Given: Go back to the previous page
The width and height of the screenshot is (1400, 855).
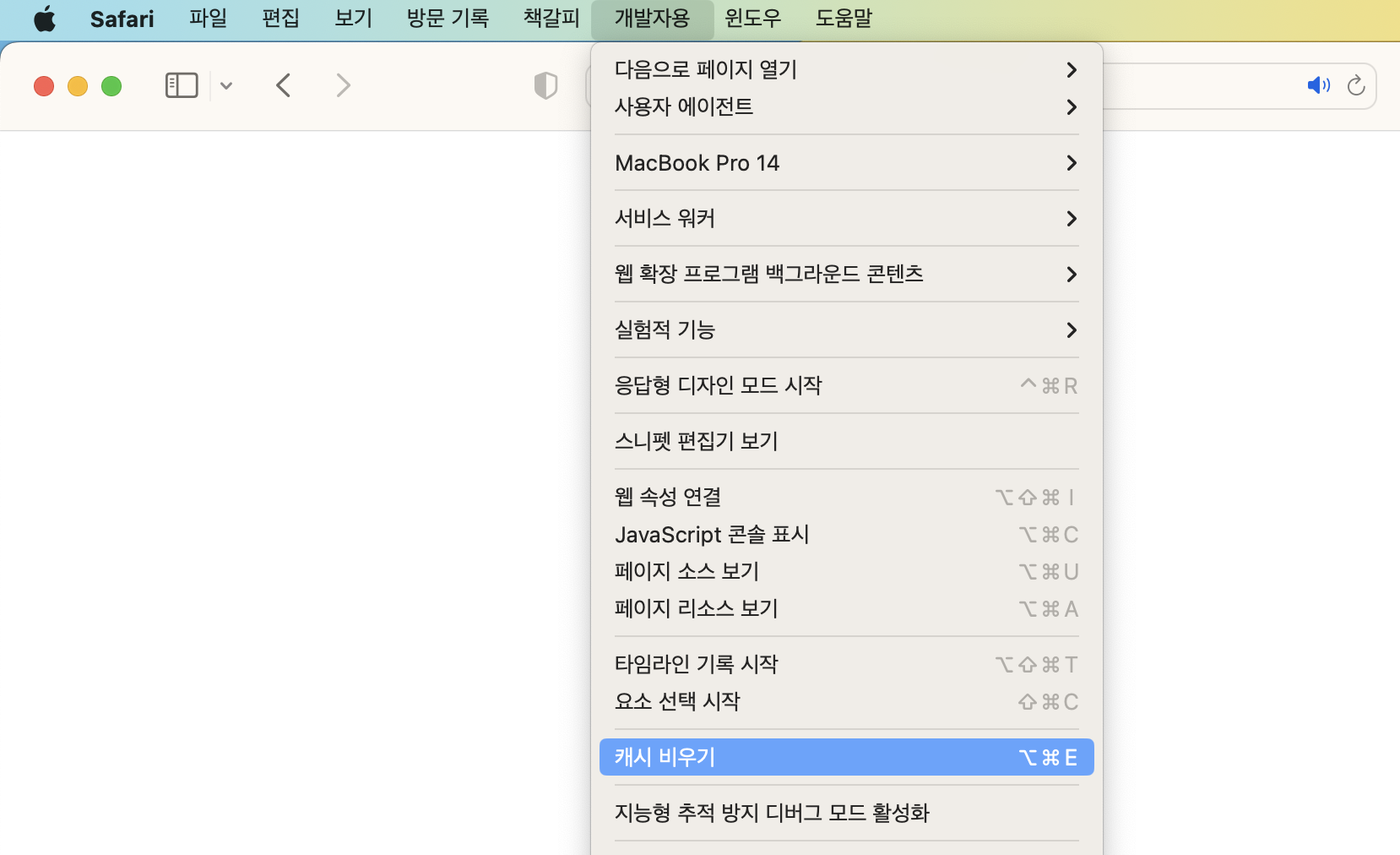Looking at the screenshot, I should click(x=284, y=85).
